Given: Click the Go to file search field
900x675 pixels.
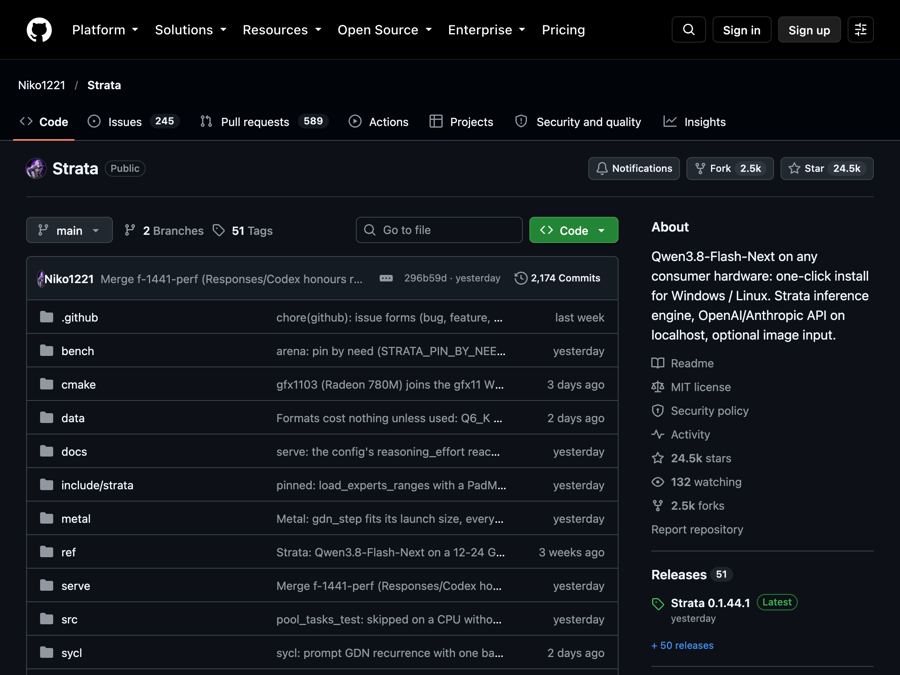Looking at the screenshot, I should click(439, 230).
